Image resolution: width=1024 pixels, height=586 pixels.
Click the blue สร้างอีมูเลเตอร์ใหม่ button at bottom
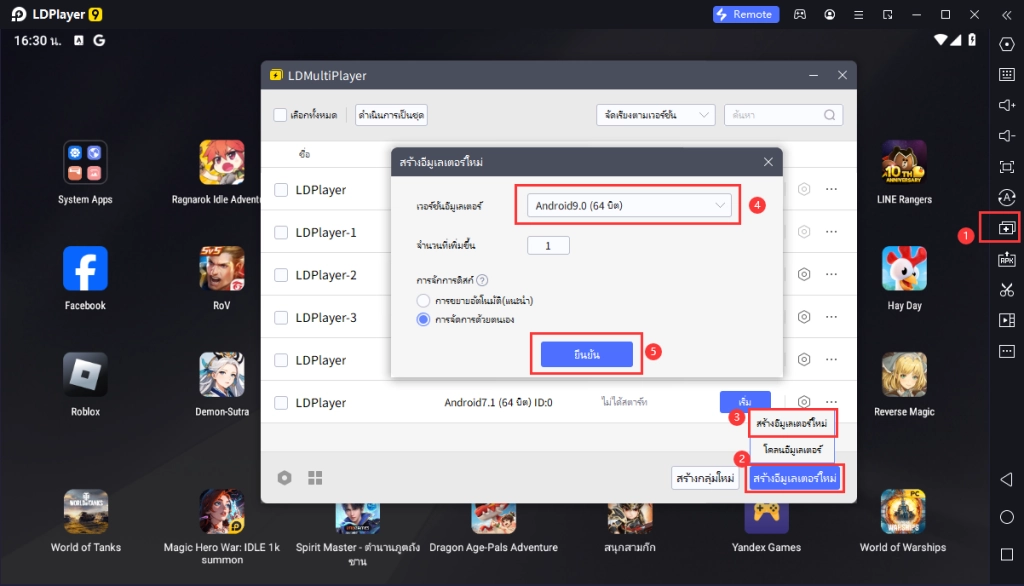click(x=794, y=478)
